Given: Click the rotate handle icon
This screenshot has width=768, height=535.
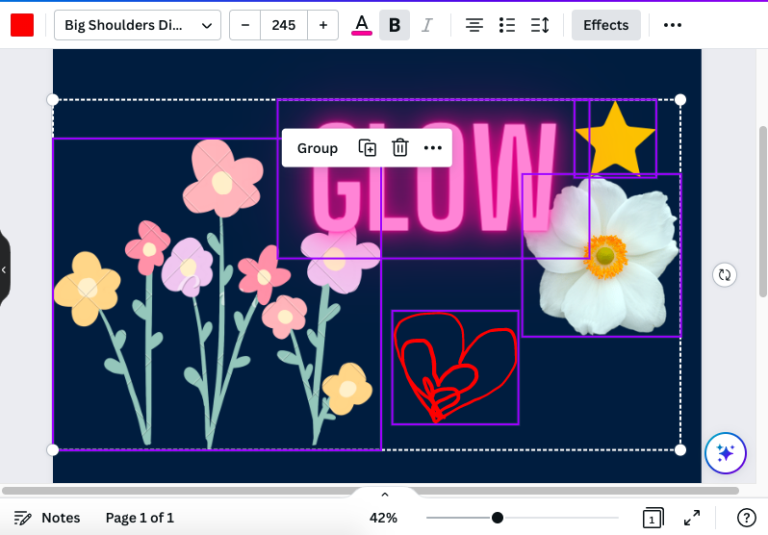Looking at the screenshot, I should coord(724,275).
